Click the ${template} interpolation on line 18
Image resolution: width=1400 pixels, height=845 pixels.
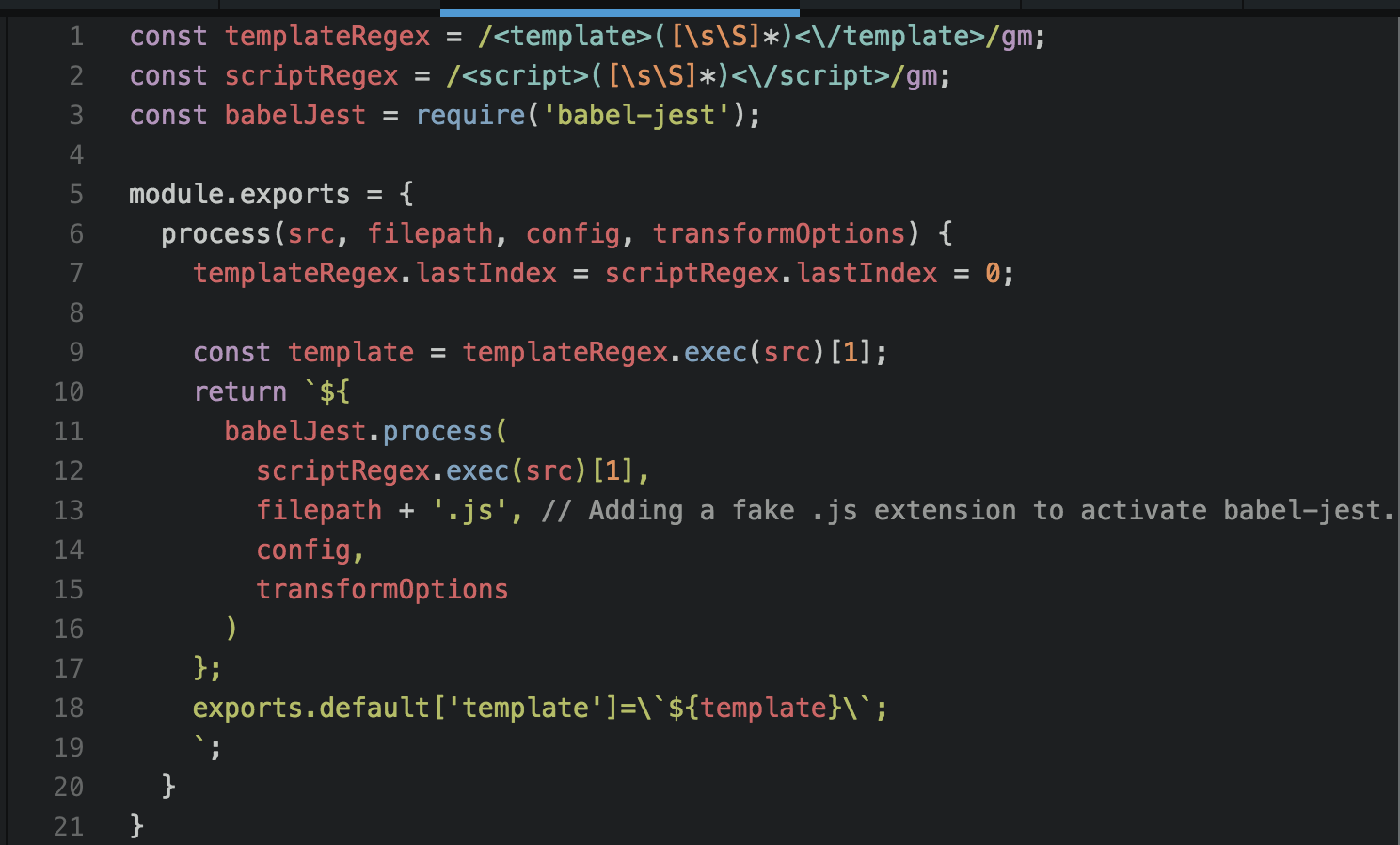[x=755, y=709]
